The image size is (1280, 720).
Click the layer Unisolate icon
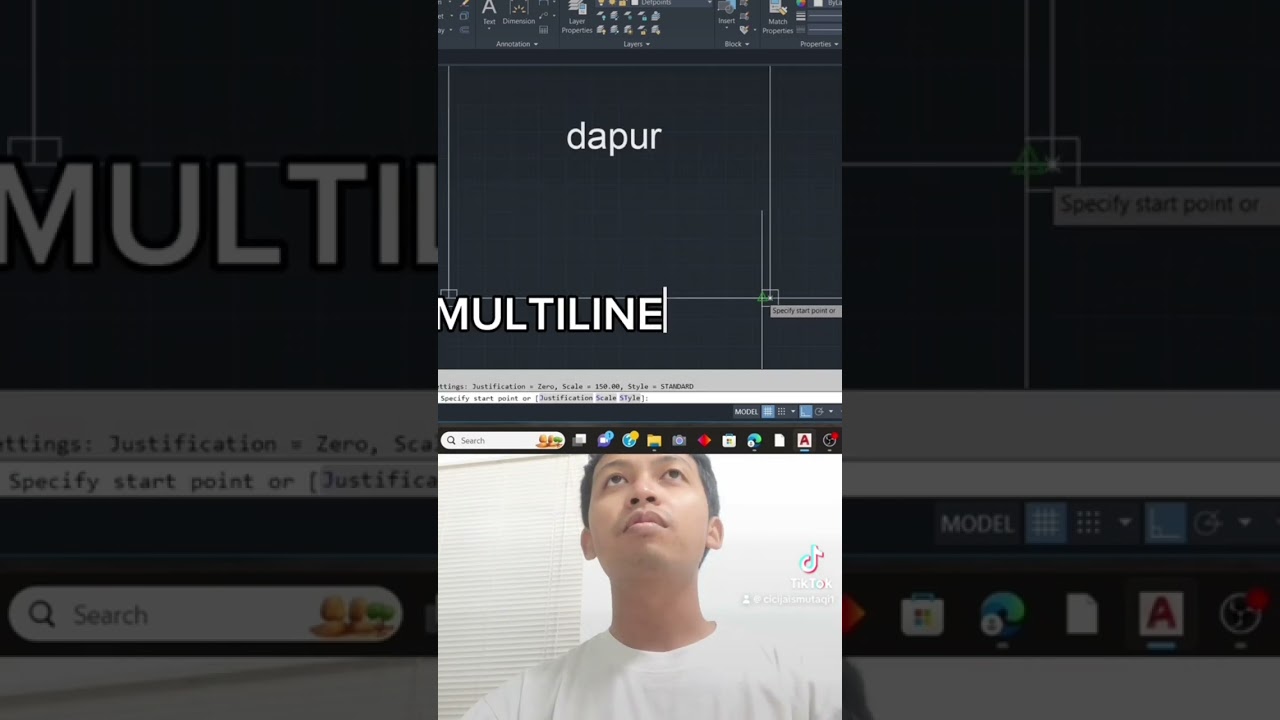coord(614,30)
